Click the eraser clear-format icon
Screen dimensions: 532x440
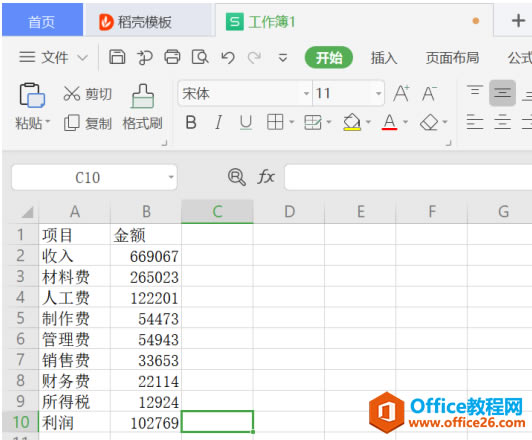[429, 122]
